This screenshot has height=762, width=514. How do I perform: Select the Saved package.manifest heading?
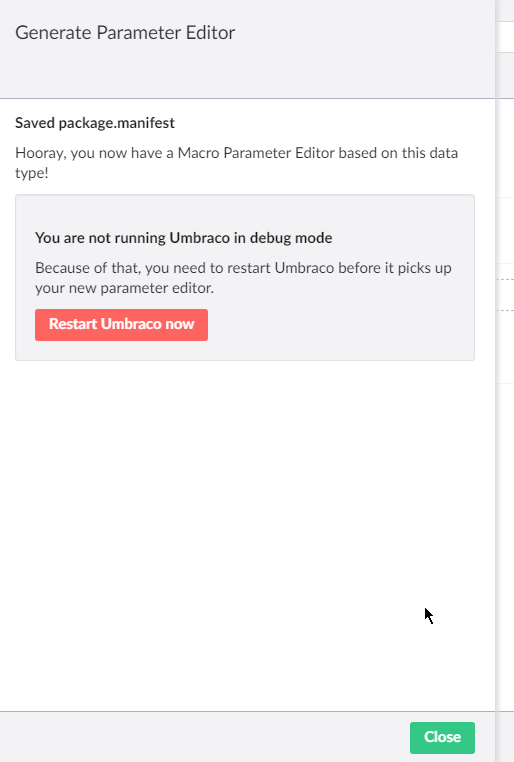pyautogui.click(x=95, y=123)
